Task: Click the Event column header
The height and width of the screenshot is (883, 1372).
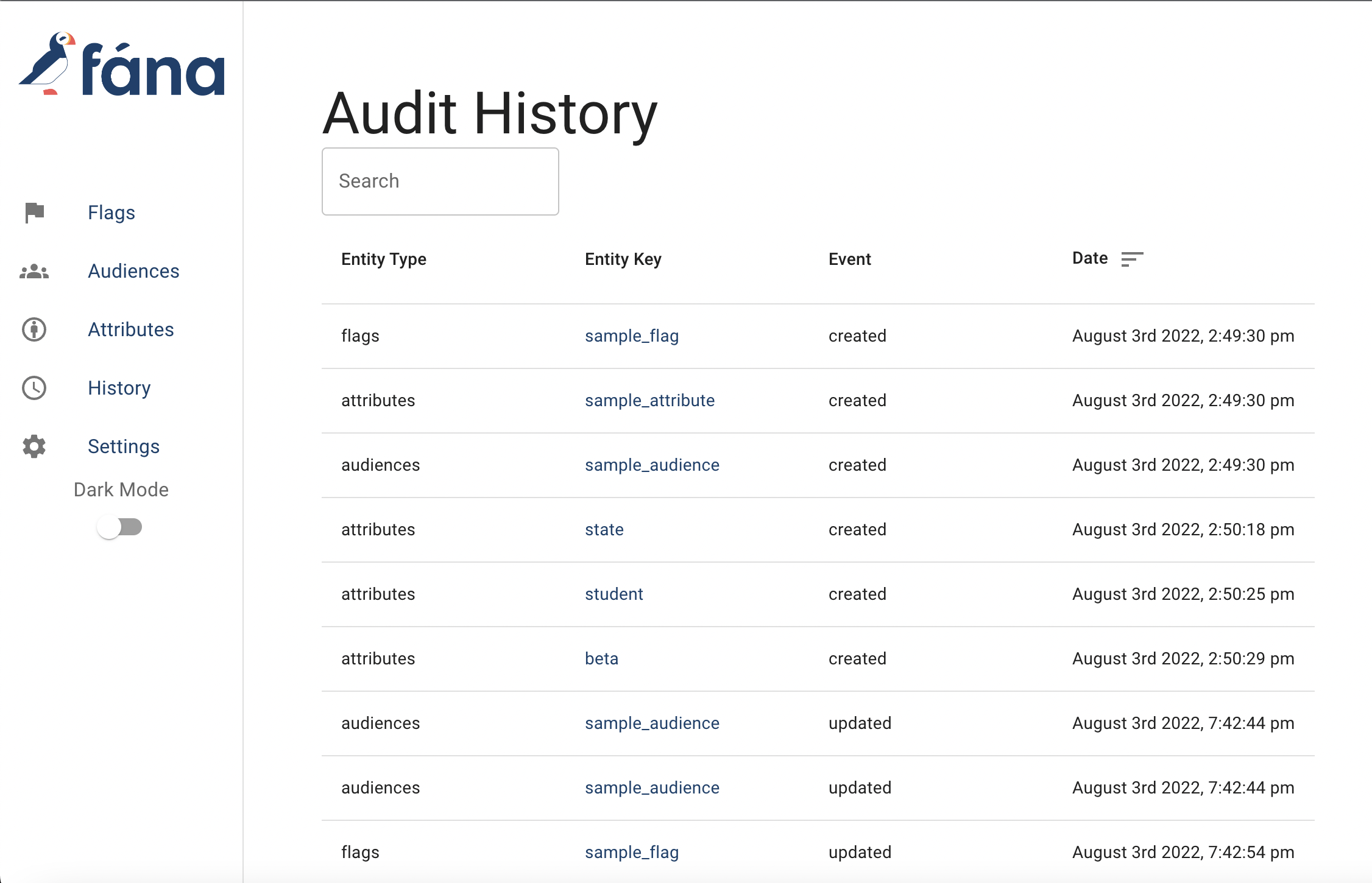Action: coord(850,259)
